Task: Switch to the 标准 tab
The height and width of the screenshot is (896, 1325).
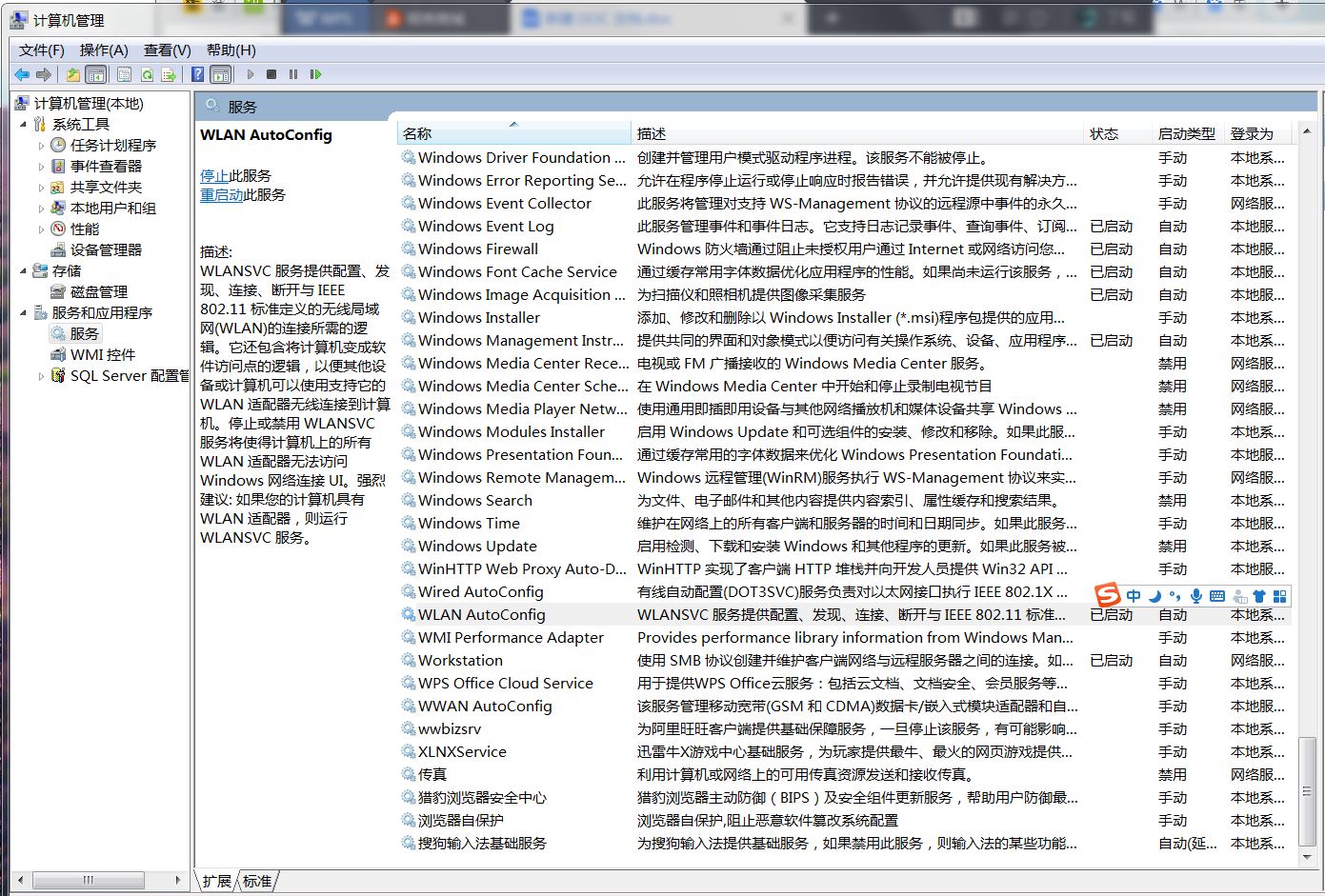Action: click(x=255, y=881)
